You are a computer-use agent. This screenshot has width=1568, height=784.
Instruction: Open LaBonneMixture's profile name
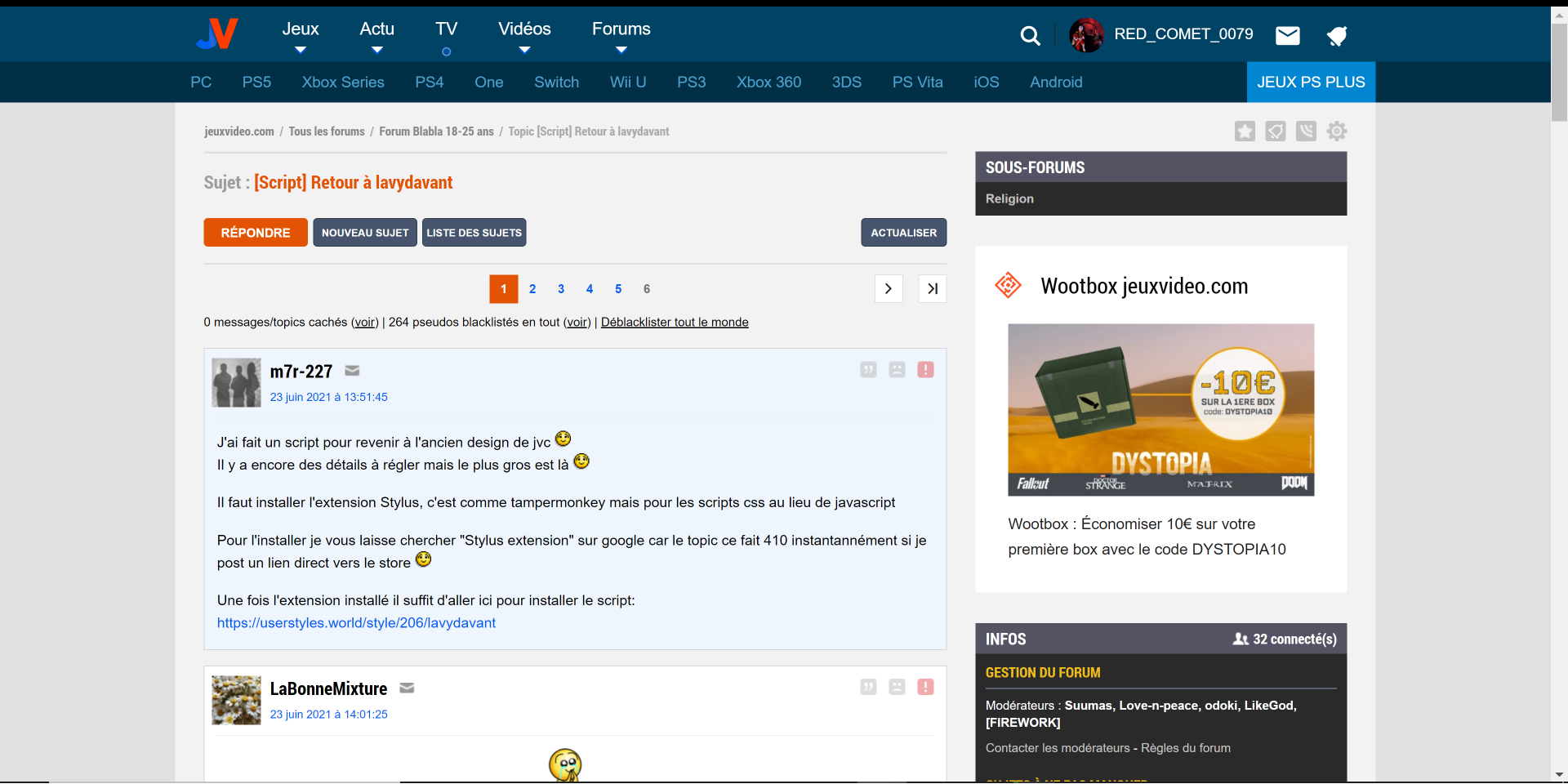coord(328,688)
